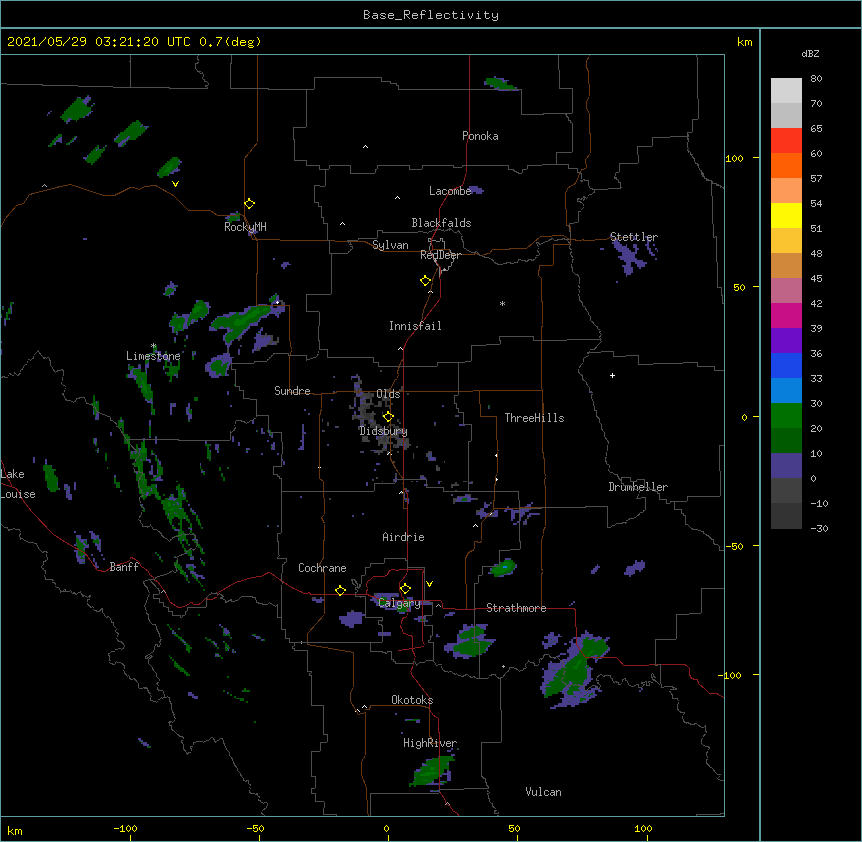Click the dBZ legend heading

pos(810,54)
